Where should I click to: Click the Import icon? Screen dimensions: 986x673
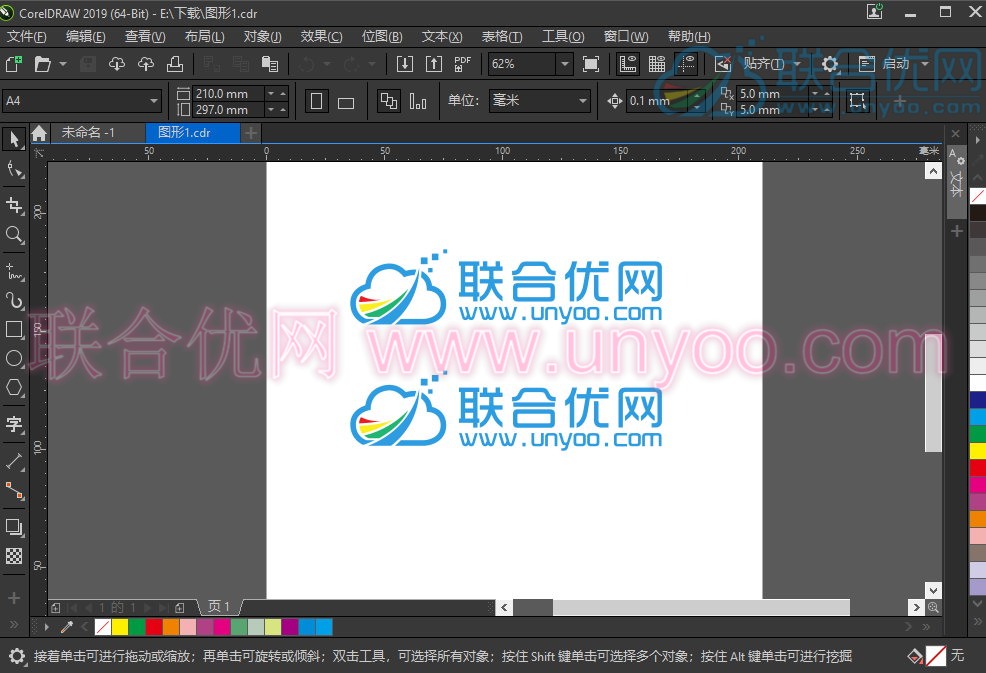click(404, 64)
